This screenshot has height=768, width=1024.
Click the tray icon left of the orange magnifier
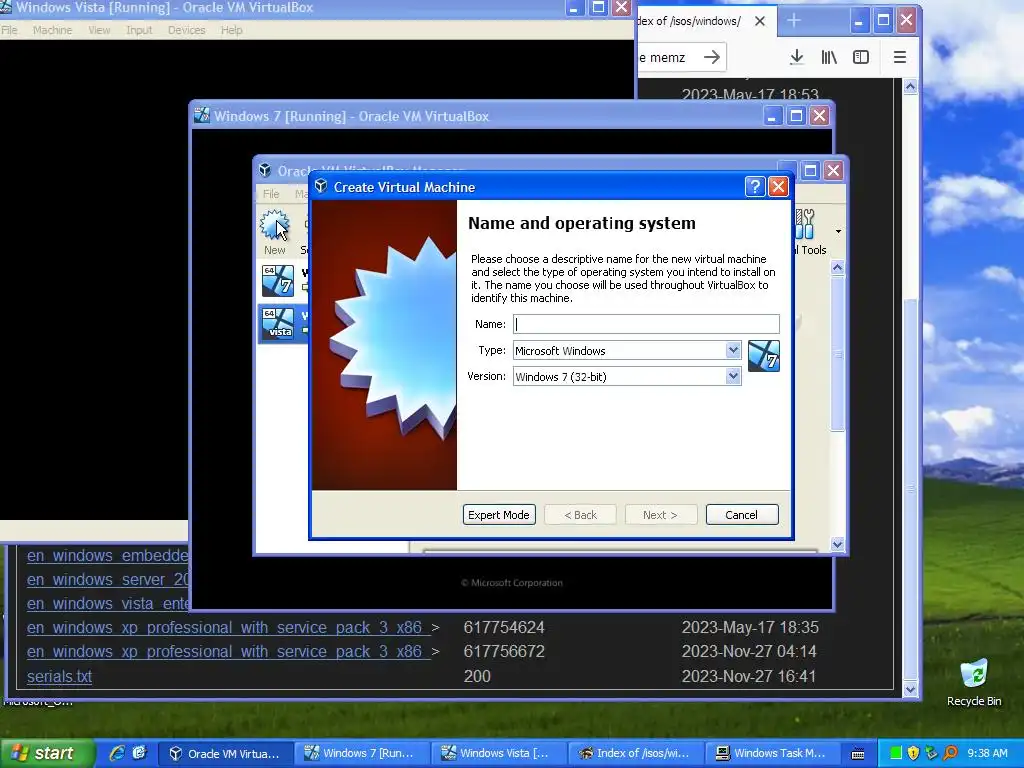932,754
